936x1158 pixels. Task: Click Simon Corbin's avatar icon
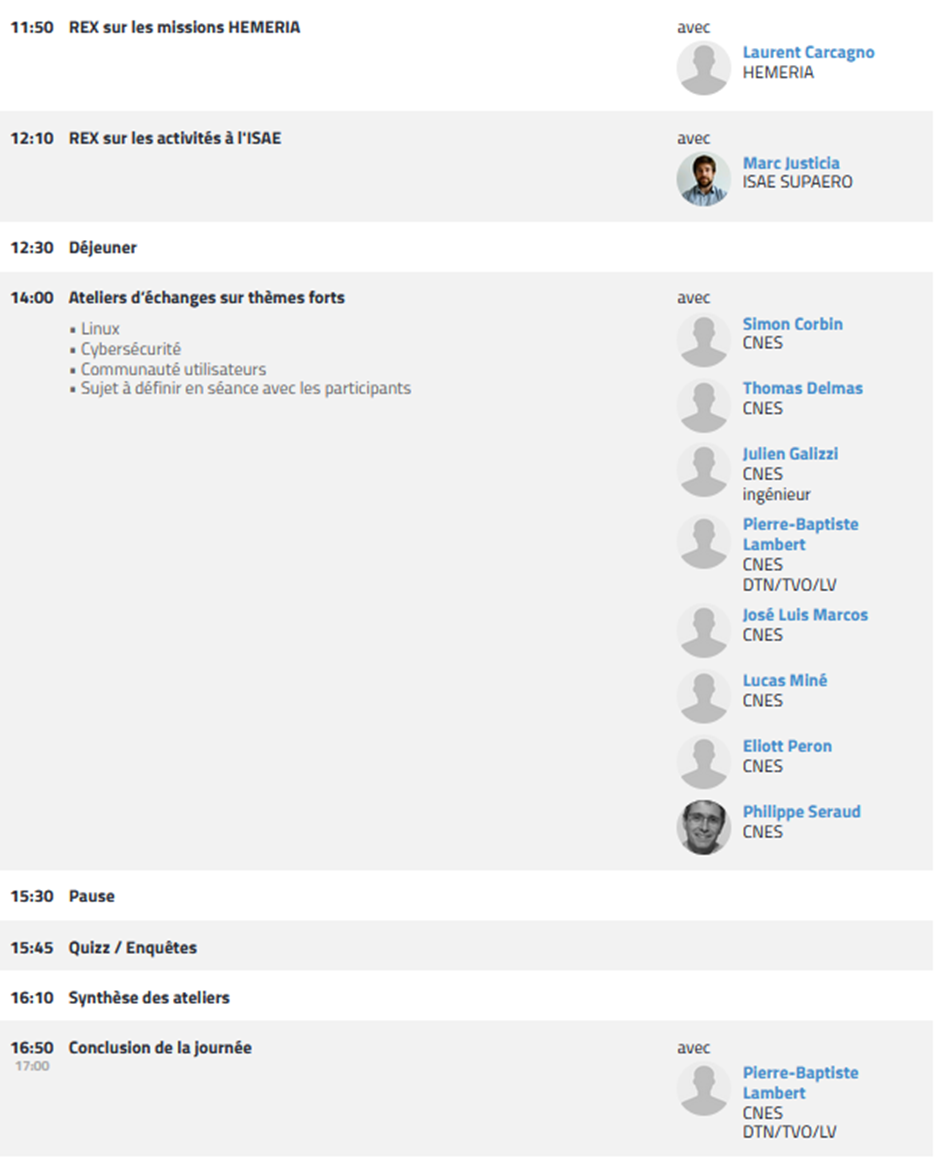(703, 340)
